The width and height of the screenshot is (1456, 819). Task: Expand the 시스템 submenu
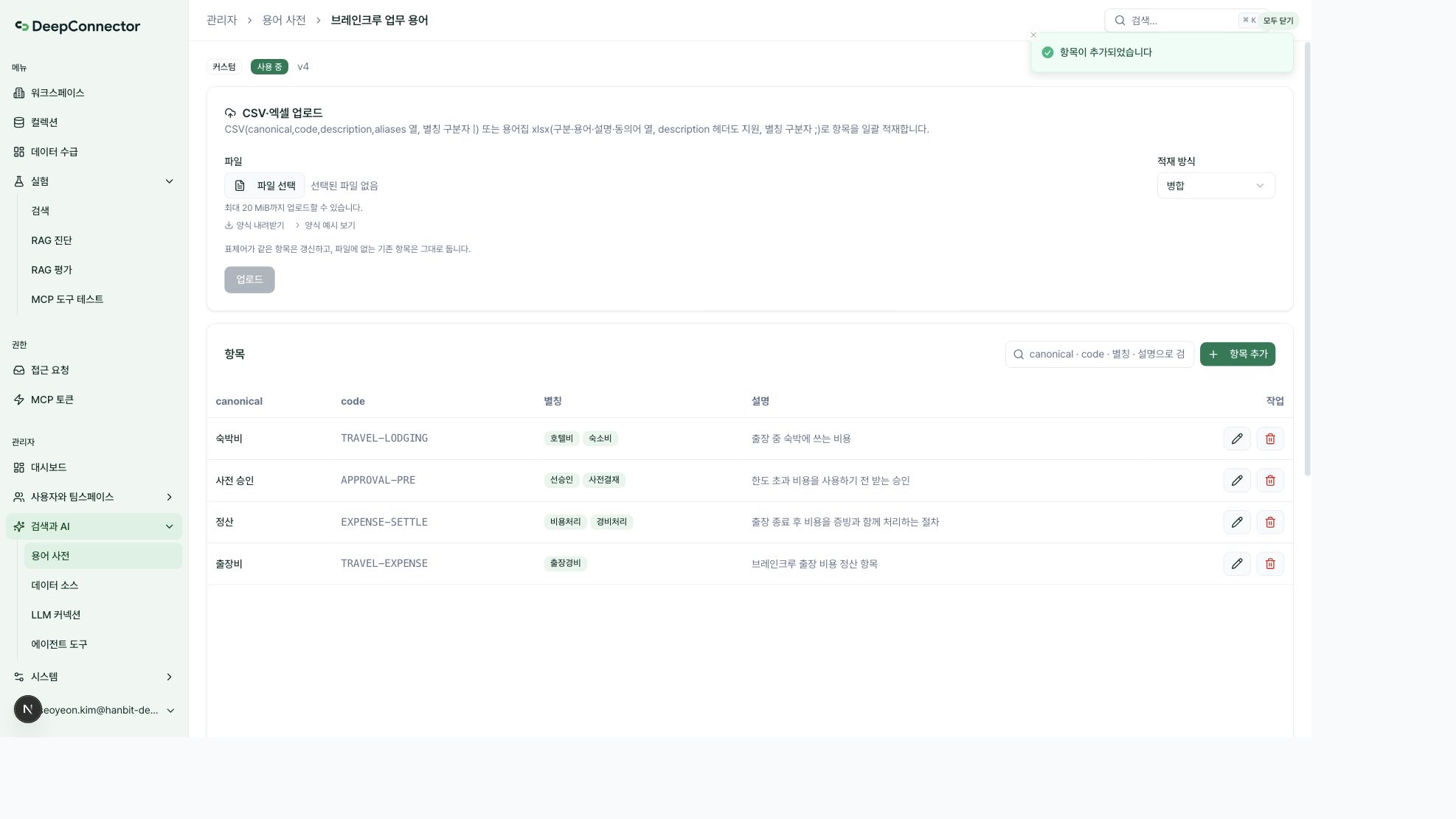pyautogui.click(x=169, y=677)
